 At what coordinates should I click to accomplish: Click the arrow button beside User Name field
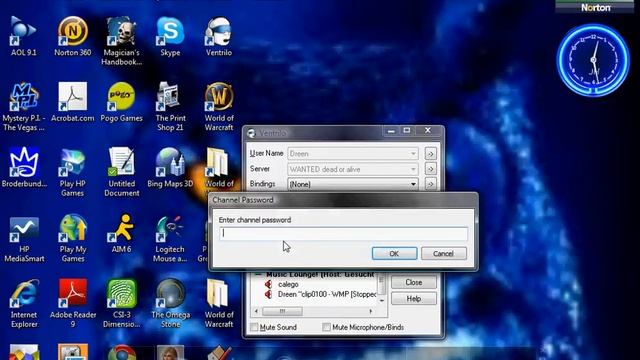click(x=430, y=154)
